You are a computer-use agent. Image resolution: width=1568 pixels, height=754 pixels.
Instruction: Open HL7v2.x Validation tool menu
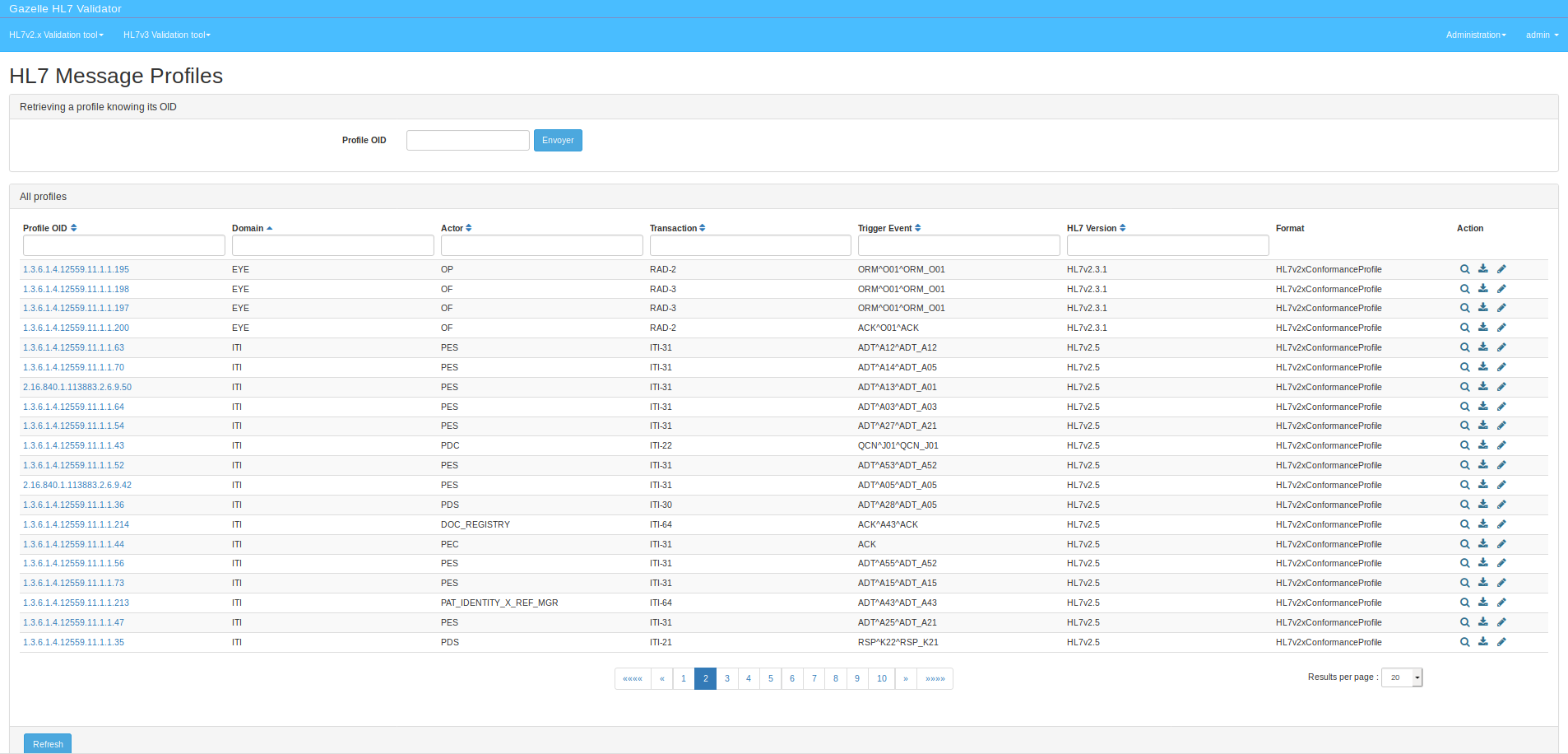pyautogui.click(x=56, y=35)
